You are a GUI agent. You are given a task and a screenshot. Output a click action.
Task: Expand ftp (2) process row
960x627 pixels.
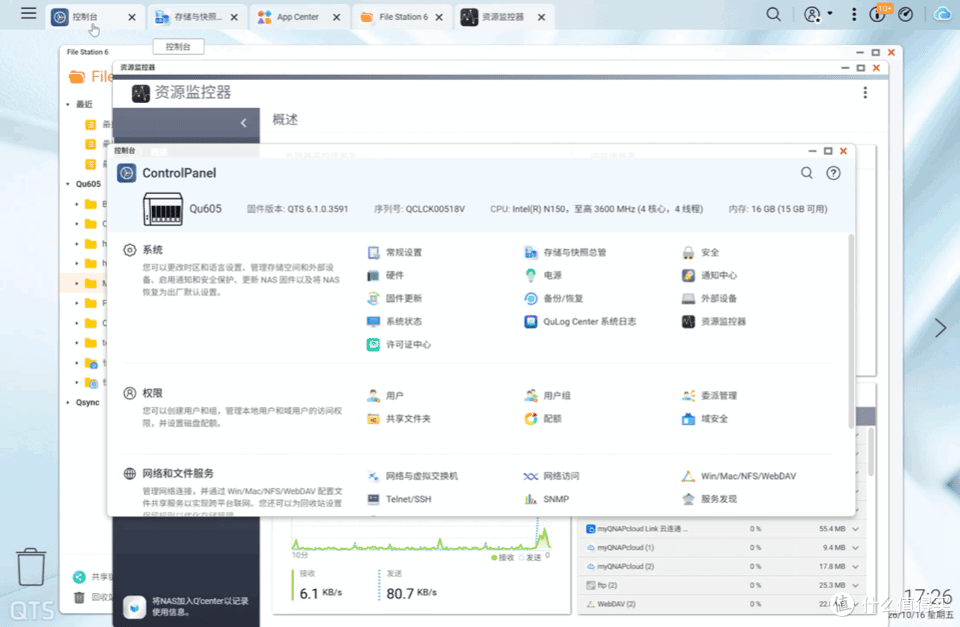(856, 586)
